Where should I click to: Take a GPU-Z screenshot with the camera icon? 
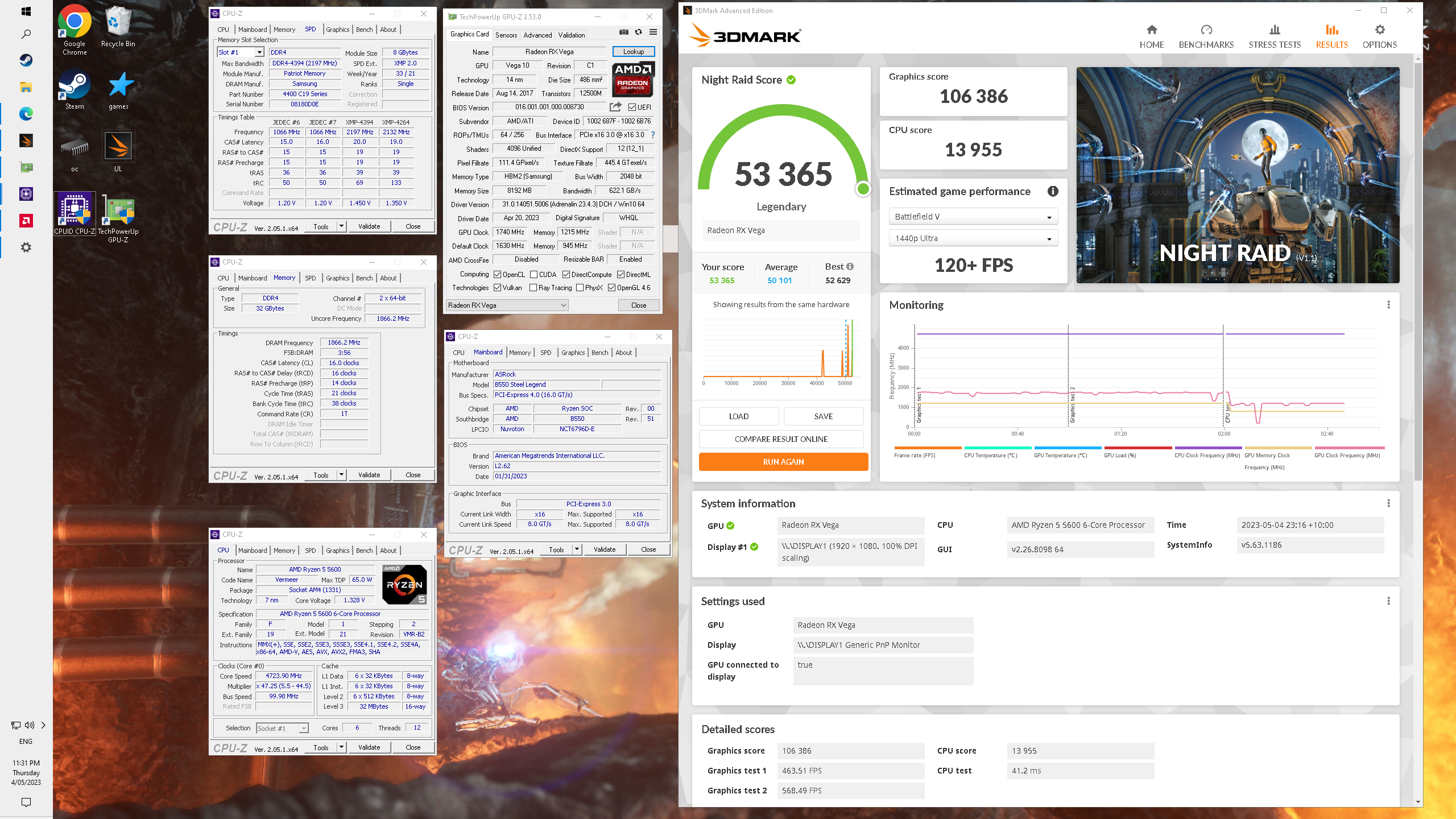[x=624, y=32]
